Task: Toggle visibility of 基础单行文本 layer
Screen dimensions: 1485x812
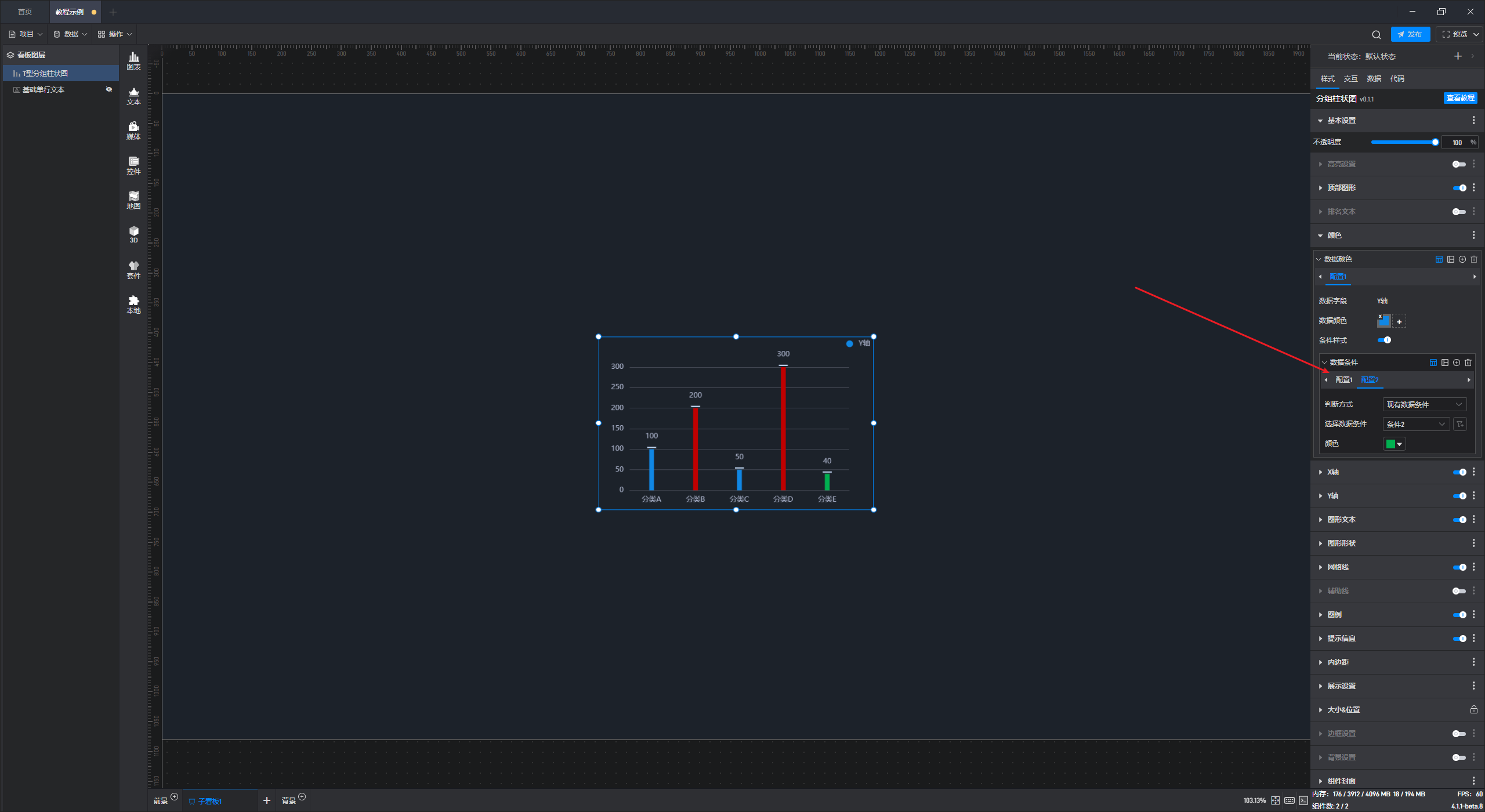Action: point(108,89)
